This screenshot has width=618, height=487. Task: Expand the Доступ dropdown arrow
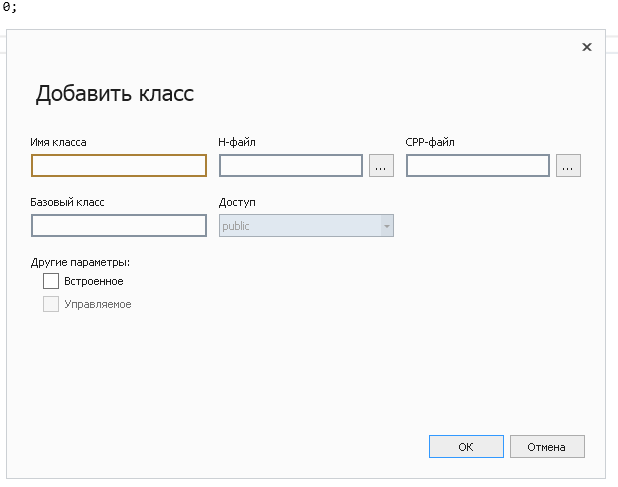[387, 226]
